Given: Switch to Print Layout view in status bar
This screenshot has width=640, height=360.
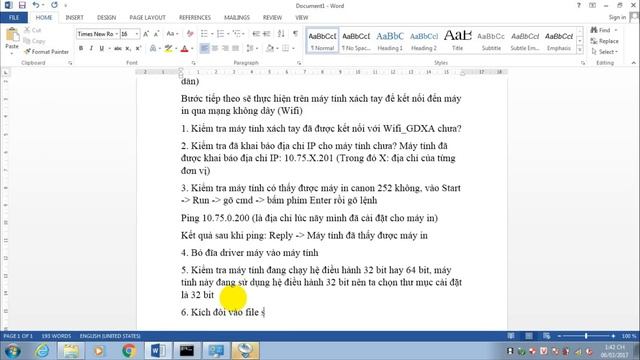Looking at the screenshot, I should (x=529, y=336).
